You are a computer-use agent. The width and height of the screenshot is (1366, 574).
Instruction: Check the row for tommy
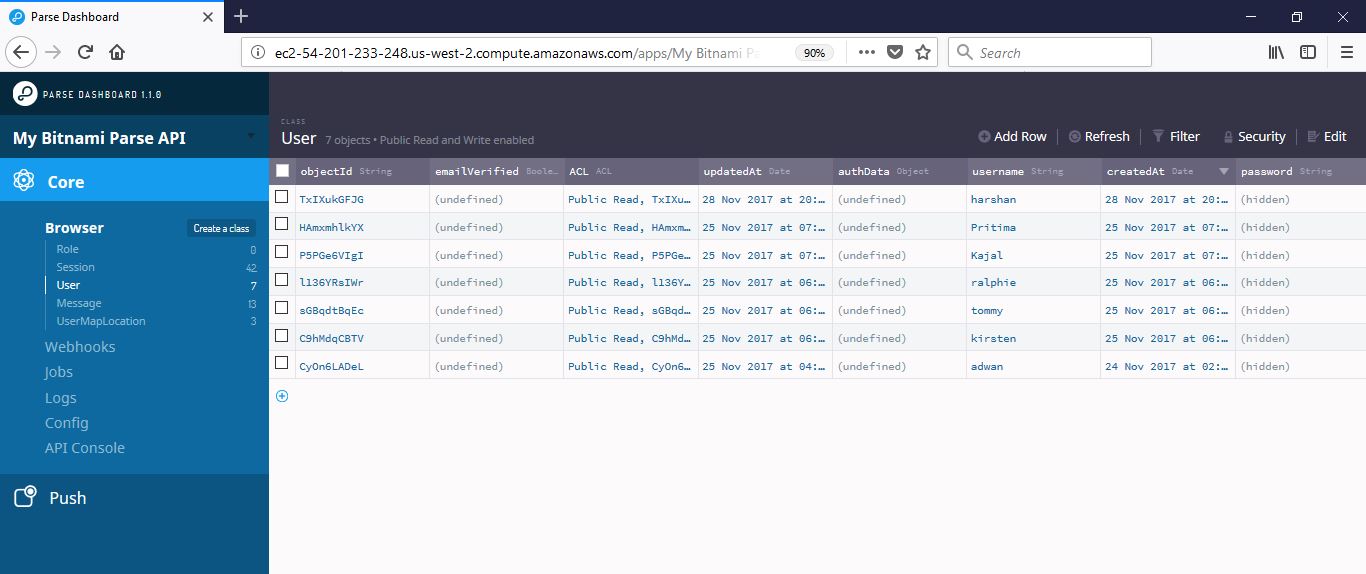click(282, 308)
